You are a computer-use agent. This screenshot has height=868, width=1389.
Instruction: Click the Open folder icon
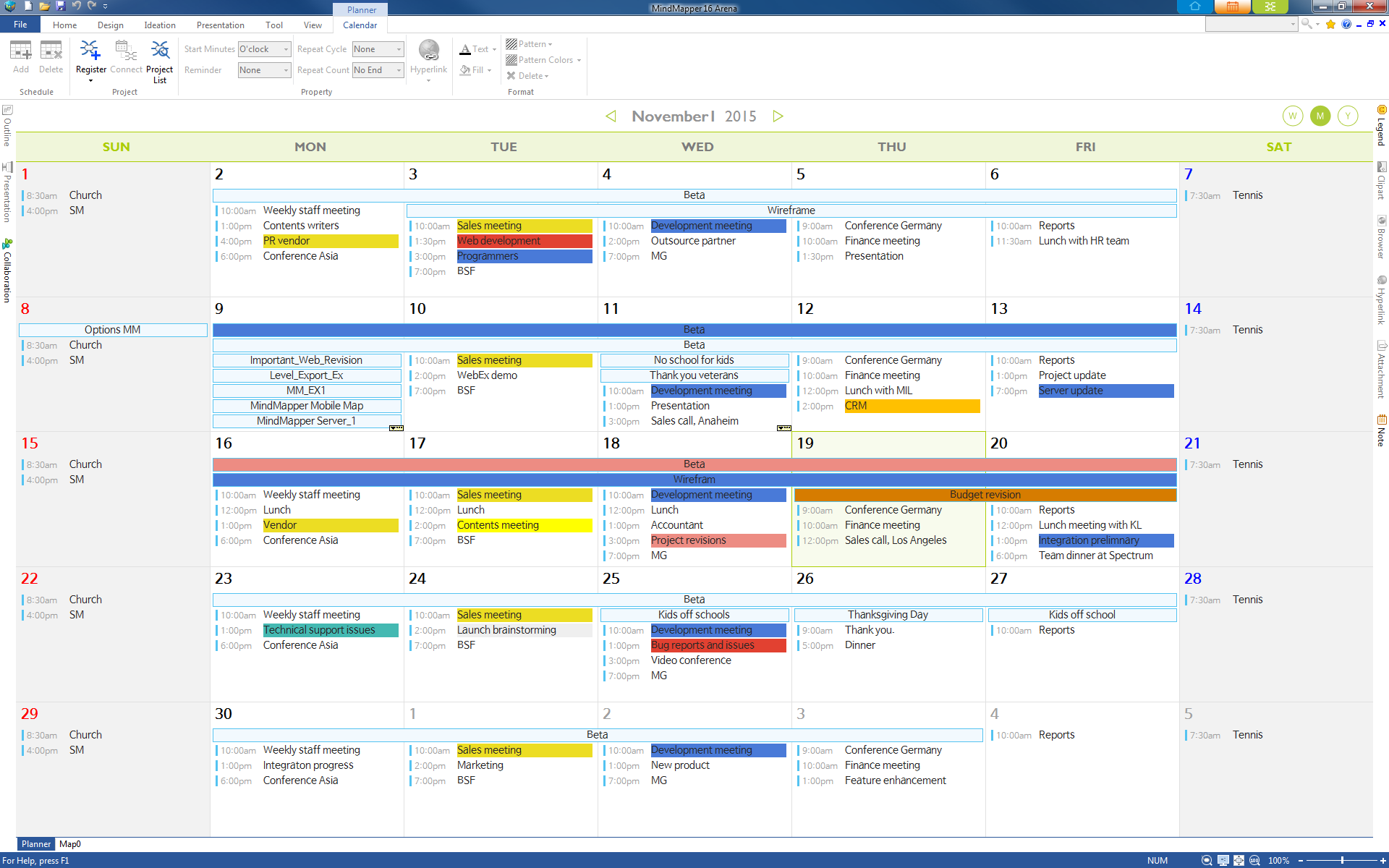coord(44,6)
